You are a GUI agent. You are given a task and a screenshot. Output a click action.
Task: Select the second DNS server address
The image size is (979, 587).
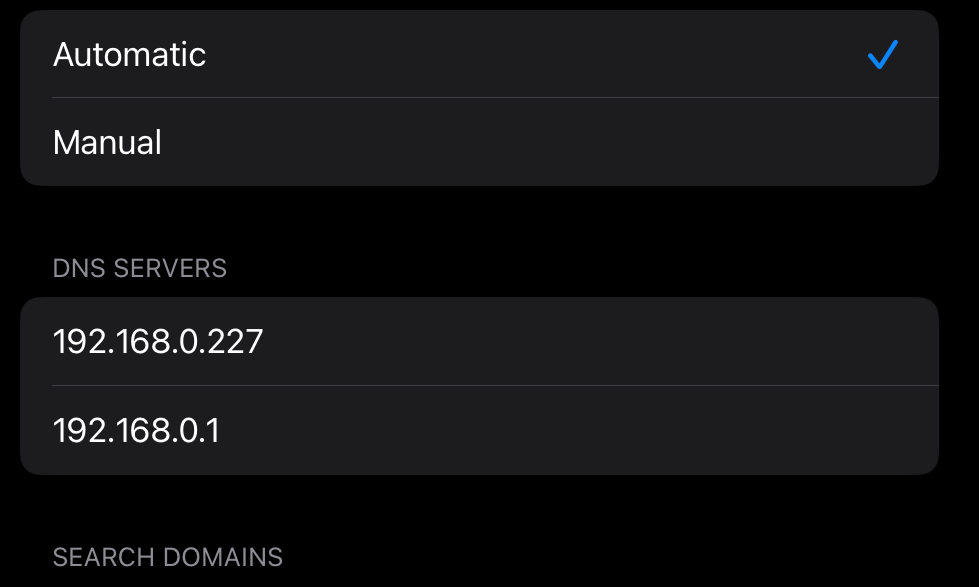tap(136, 430)
